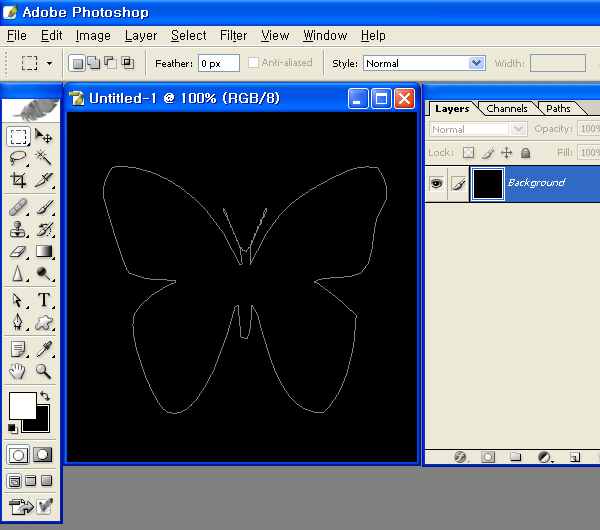Reset to default foreground and background colors

click(13, 429)
